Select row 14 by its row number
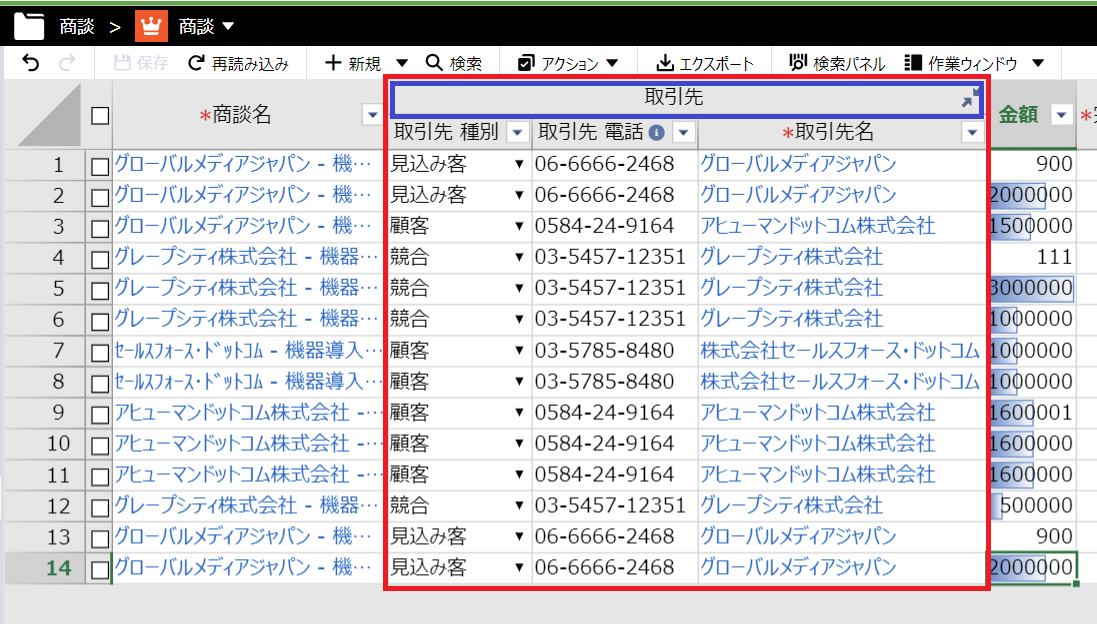The height and width of the screenshot is (624, 1097). [45, 568]
